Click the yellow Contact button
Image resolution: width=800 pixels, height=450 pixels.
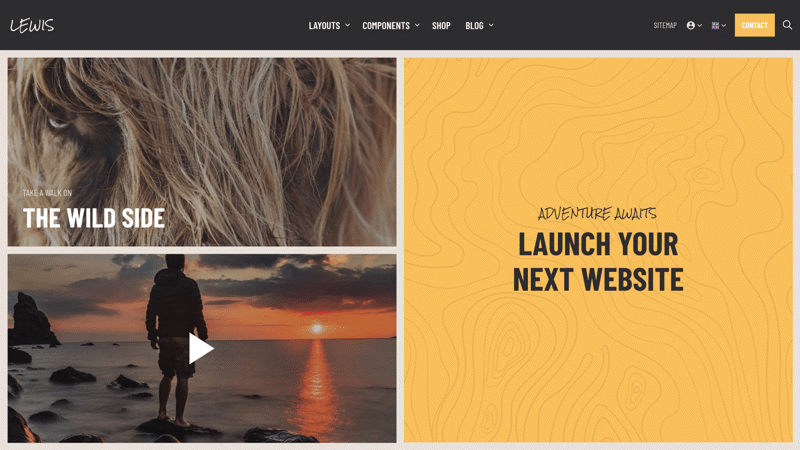click(x=755, y=25)
